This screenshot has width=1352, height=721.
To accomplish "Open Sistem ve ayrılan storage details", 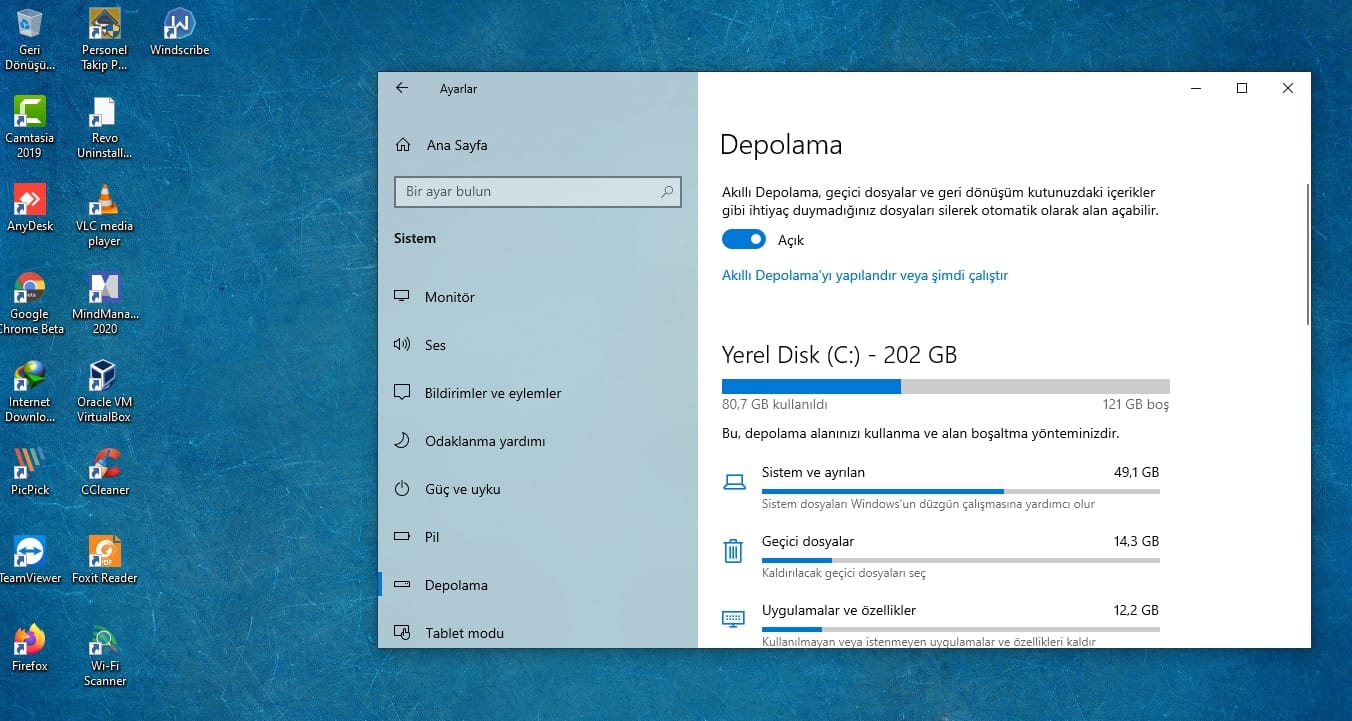I will 941,488.
